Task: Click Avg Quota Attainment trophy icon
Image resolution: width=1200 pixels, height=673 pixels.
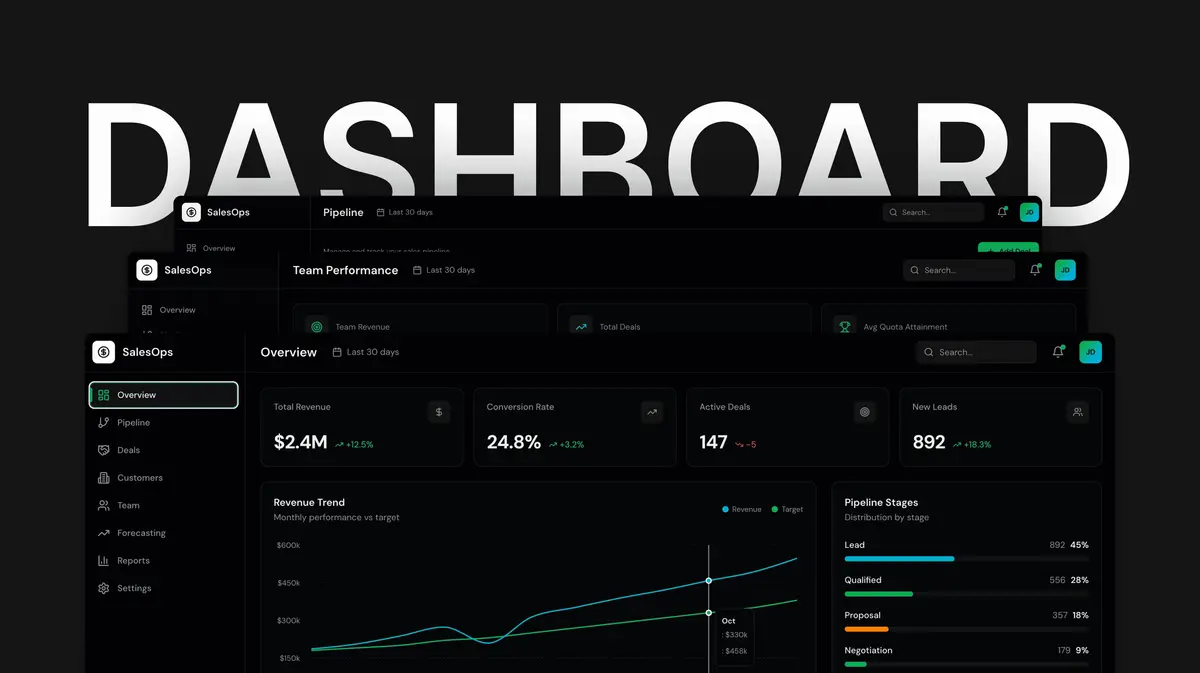Action: [845, 326]
